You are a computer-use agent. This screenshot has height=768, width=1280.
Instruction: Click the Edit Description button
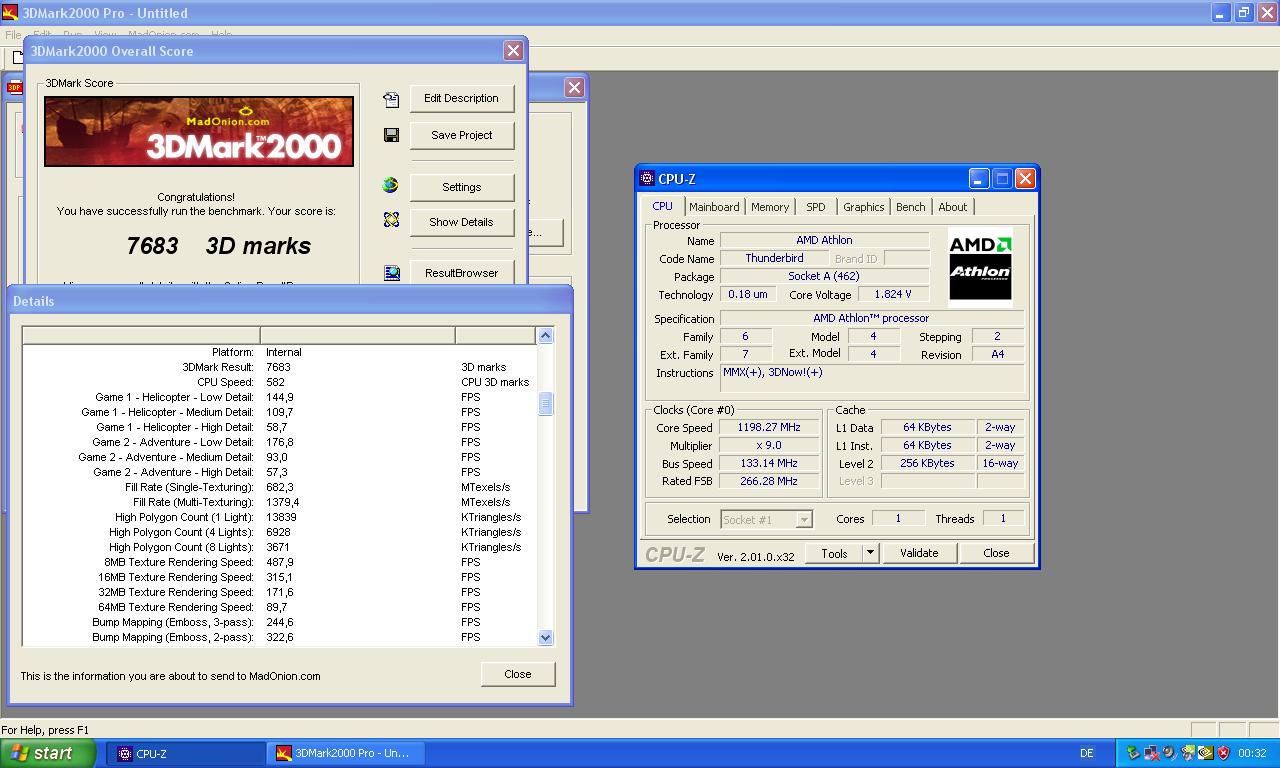coord(461,98)
